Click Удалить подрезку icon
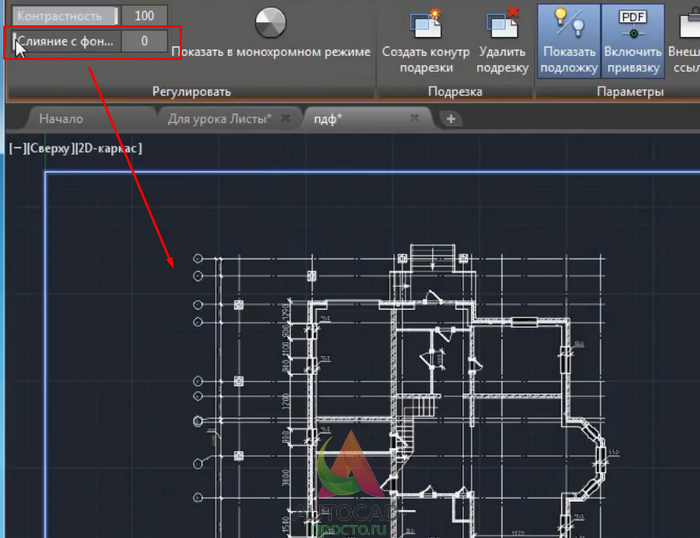The image size is (700, 538). [502, 22]
